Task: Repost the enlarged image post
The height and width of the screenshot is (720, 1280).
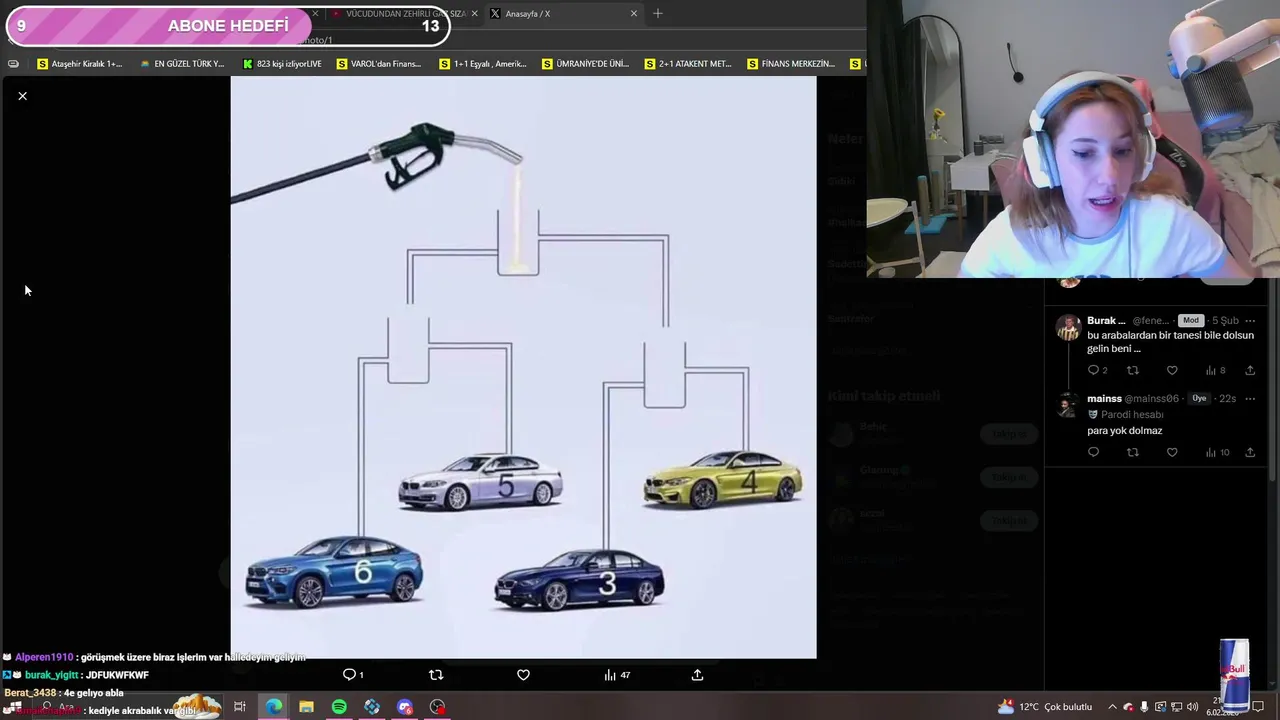Action: point(436,675)
